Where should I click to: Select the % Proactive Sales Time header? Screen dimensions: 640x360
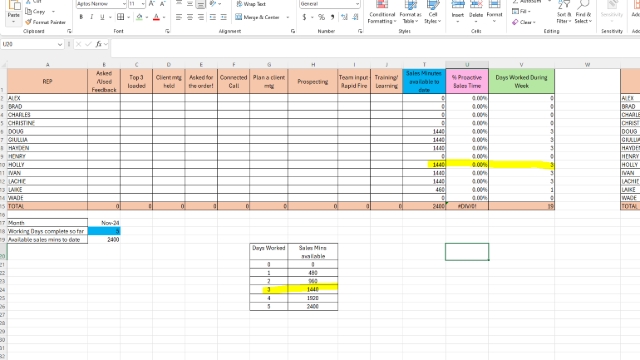(x=467, y=81)
